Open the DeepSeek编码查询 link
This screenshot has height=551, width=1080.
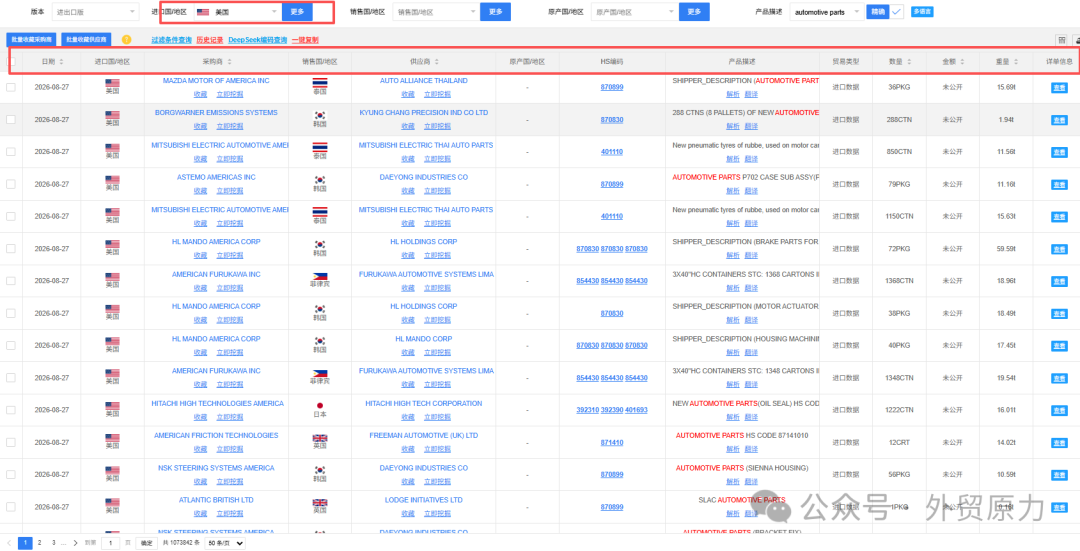258,40
